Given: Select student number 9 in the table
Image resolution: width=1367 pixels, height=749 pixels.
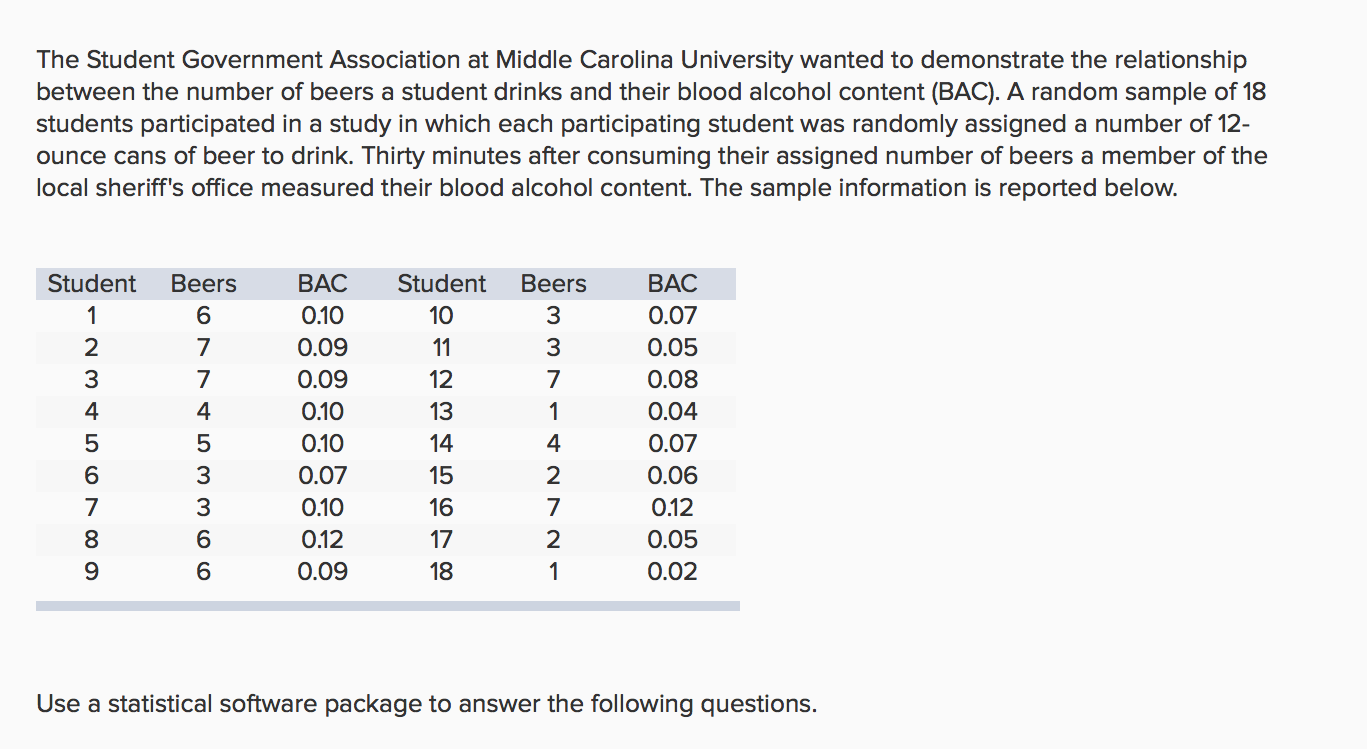Looking at the screenshot, I should coord(91,572).
